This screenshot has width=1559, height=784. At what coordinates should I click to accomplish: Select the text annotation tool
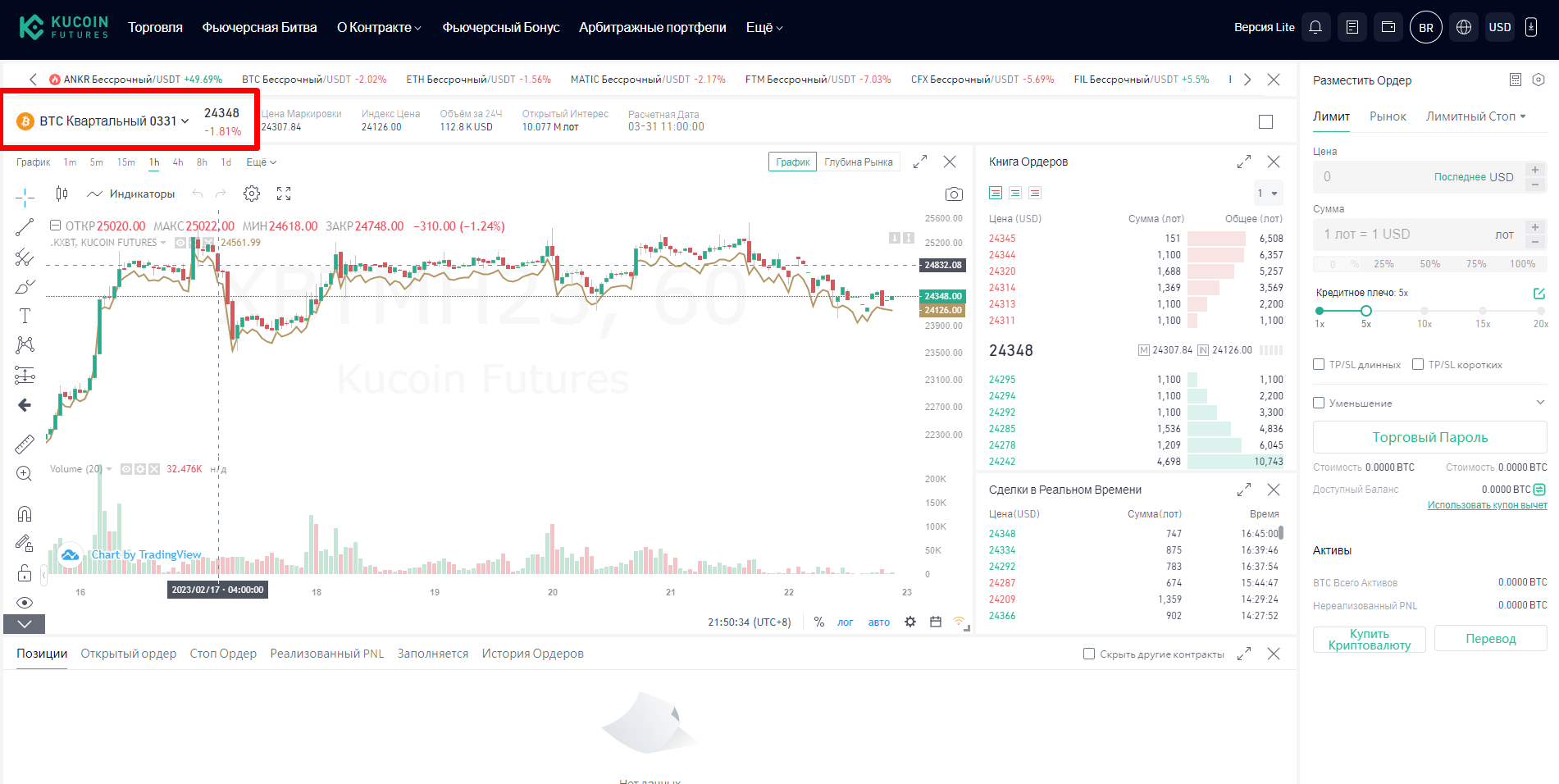[x=25, y=316]
